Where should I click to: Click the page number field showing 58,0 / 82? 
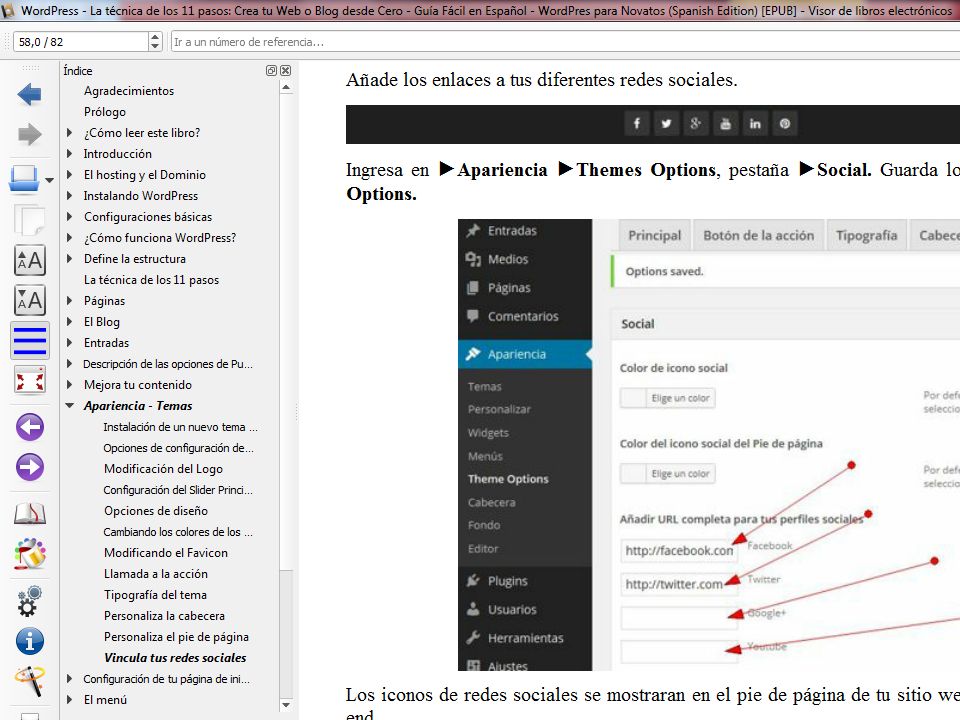81,42
